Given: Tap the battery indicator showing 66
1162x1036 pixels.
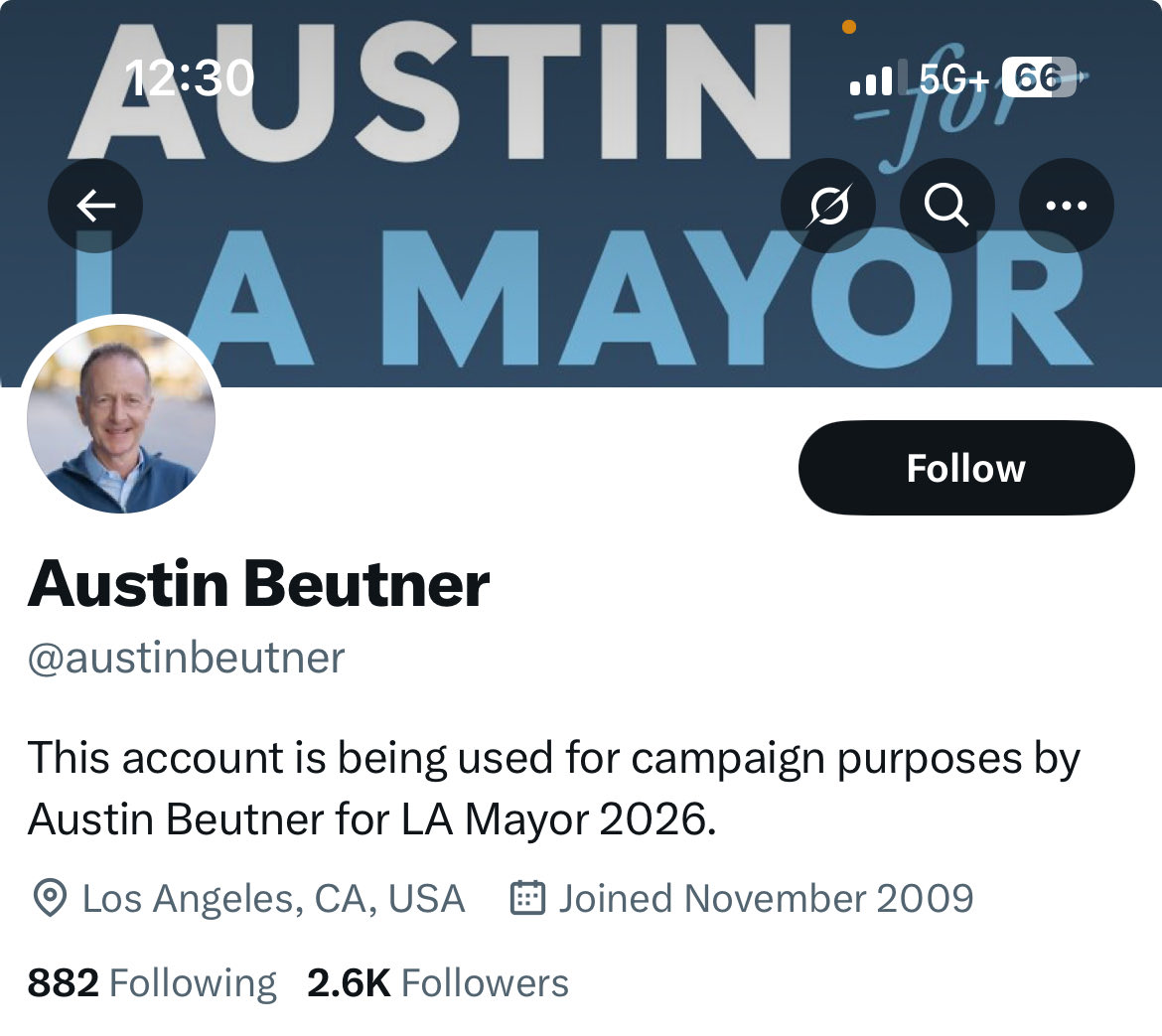Looking at the screenshot, I should [x=1040, y=77].
